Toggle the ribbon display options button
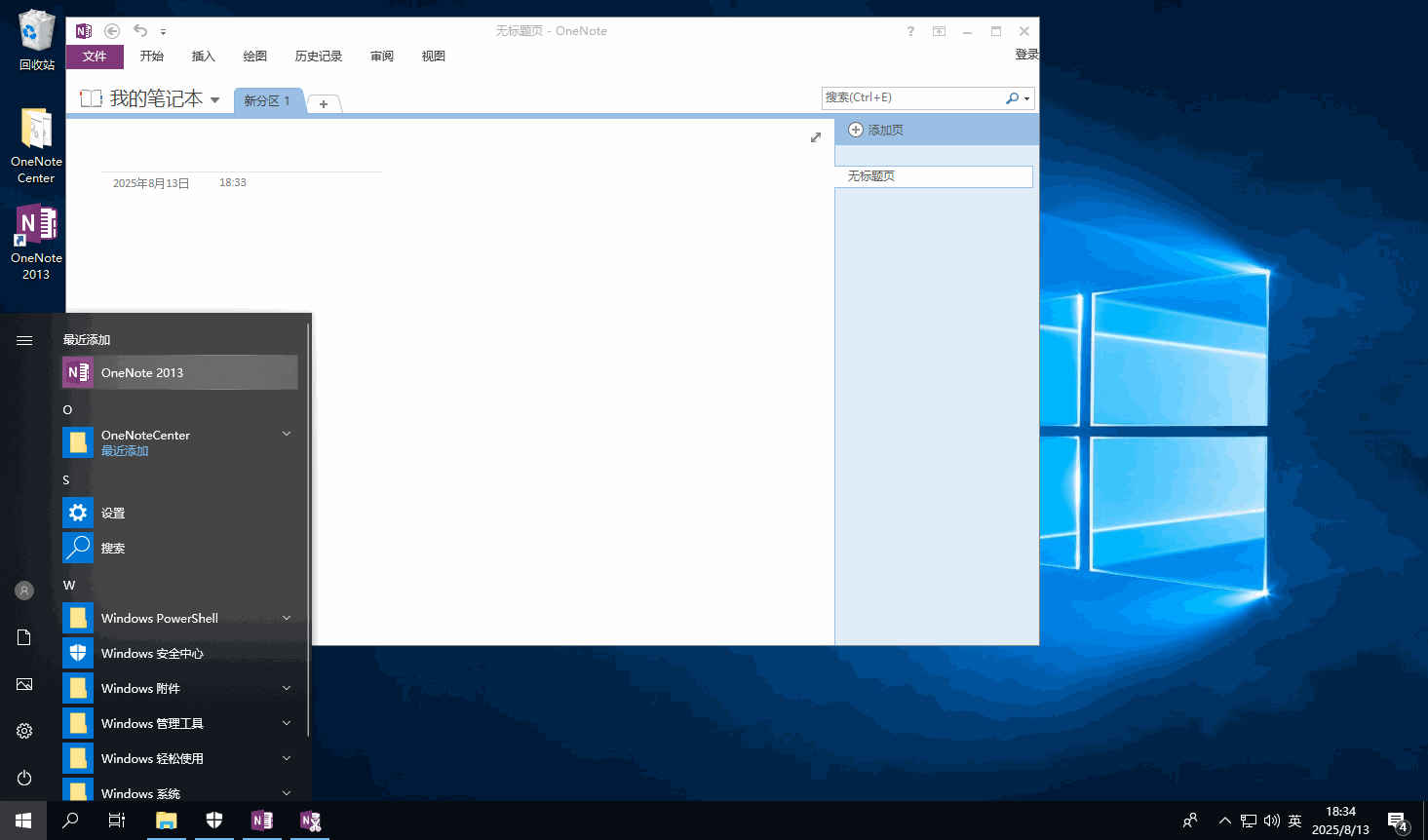 [x=939, y=31]
